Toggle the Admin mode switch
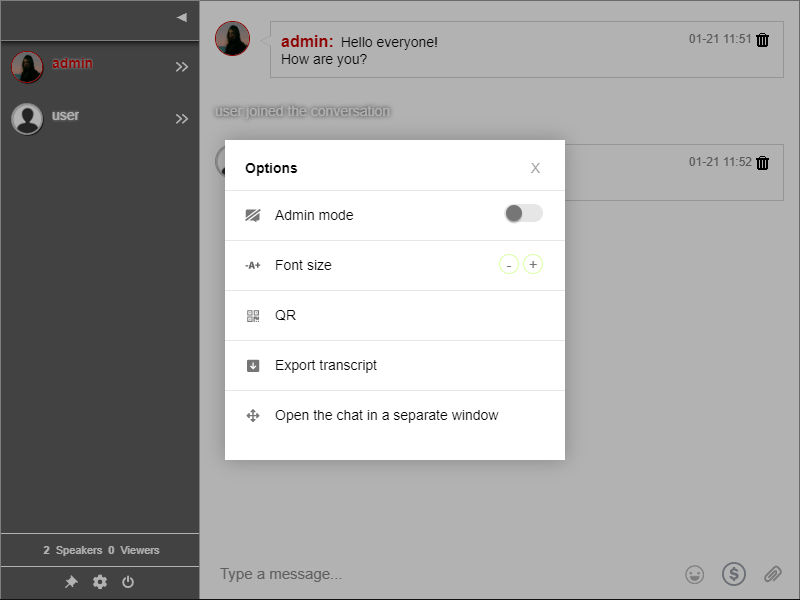 523,213
